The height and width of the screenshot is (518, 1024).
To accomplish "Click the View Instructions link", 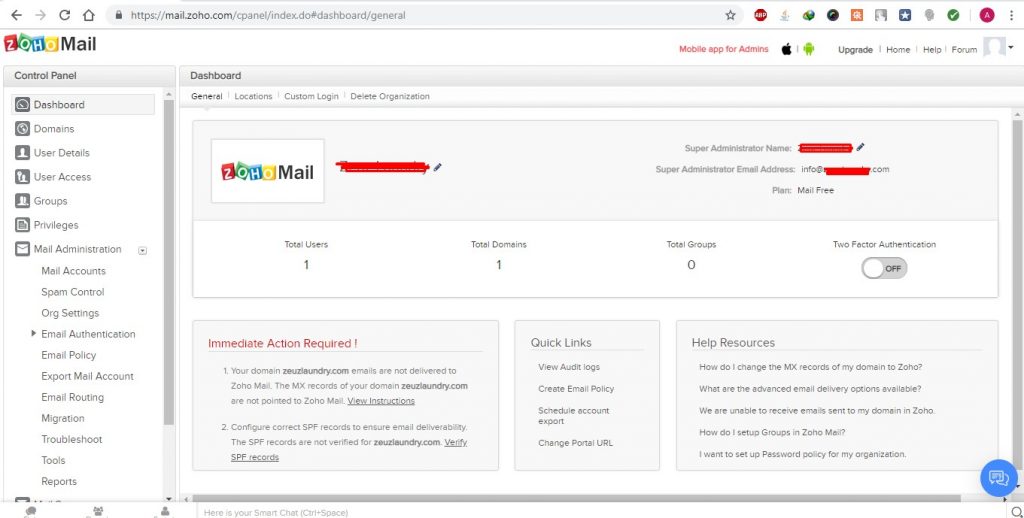I will pos(381,400).
